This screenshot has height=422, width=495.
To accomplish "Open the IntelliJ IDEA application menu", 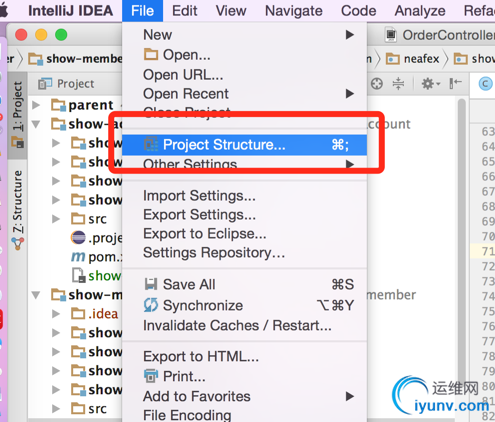I will click(x=71, y=11).
